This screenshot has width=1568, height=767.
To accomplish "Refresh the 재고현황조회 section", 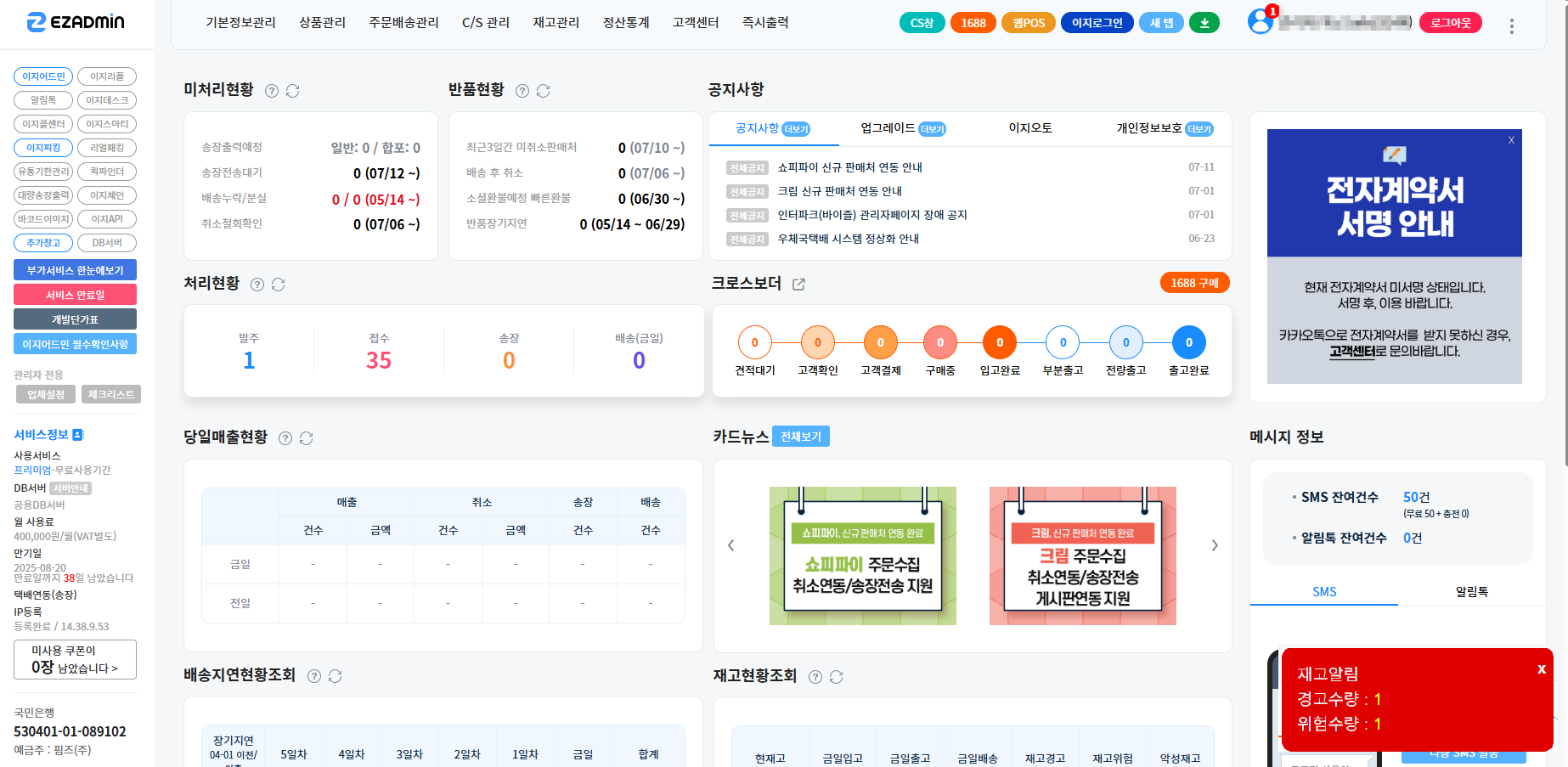I will pos(837,677).
